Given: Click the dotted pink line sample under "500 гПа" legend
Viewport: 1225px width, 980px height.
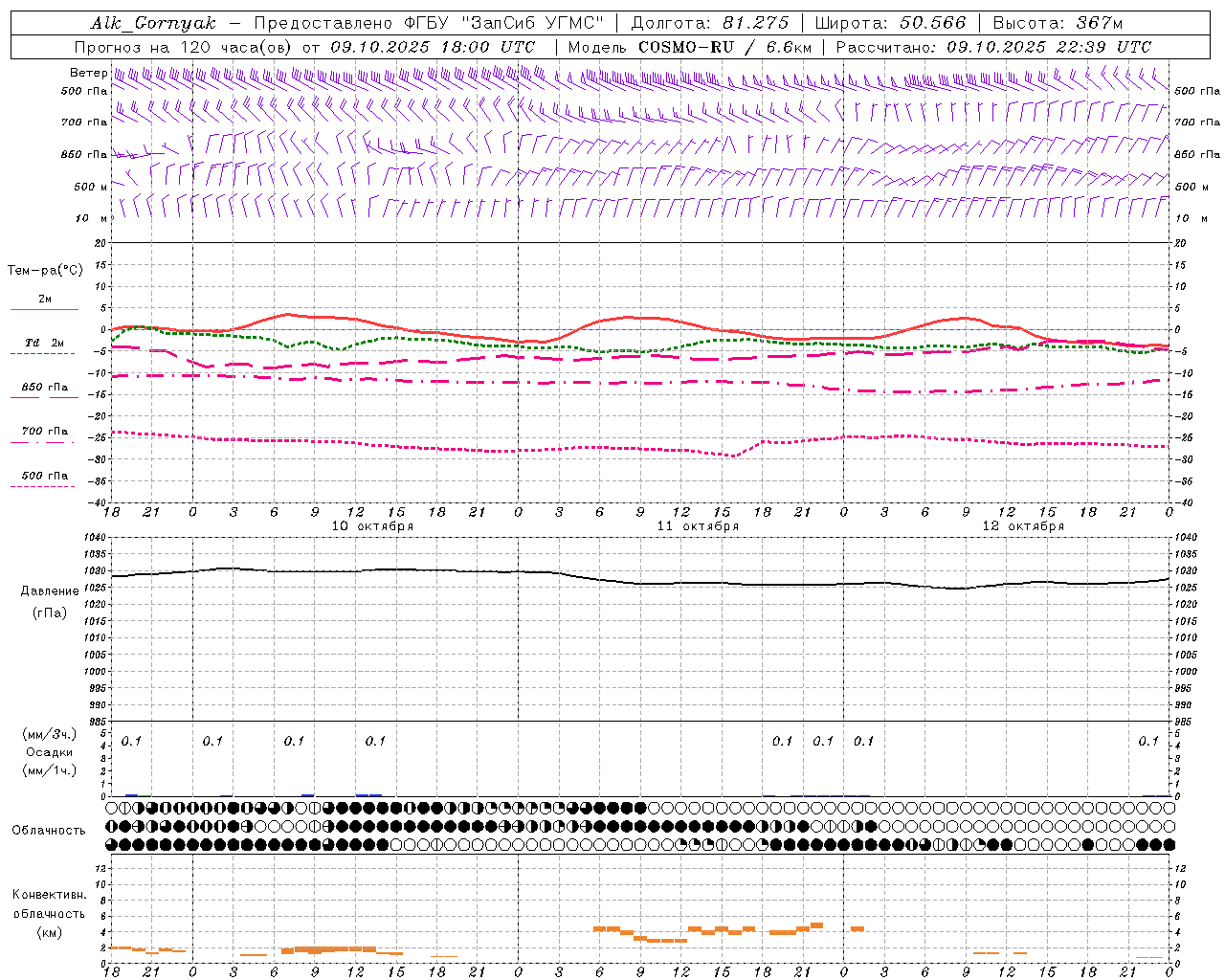Looking at the screenshot, I should pos(44,487).
